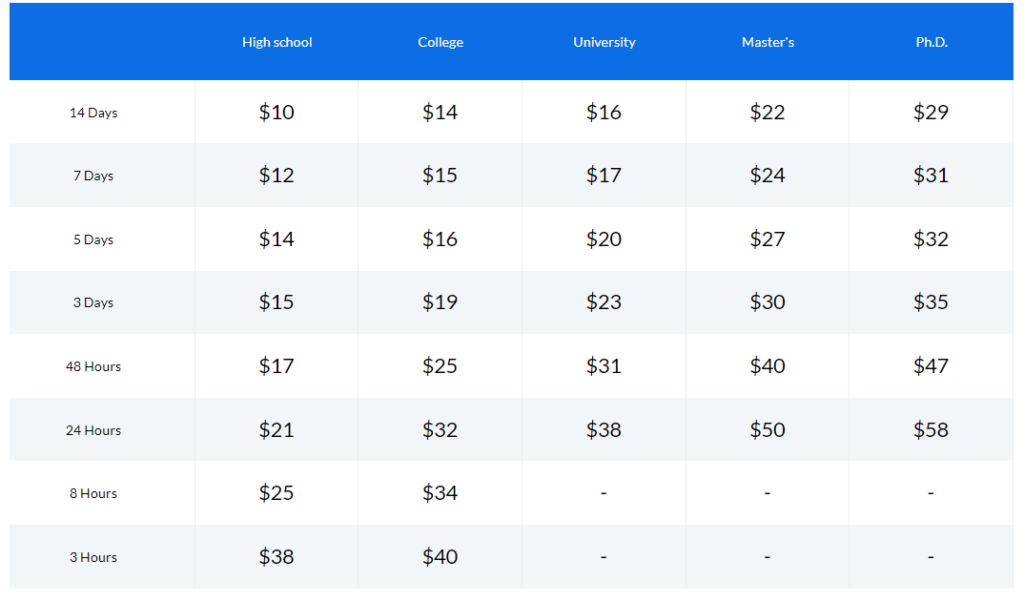The height and width of the screenshot is (602, 1024).
Task: Select the $29 Ph.D. 14 Days price
Action: click(931, 112)
